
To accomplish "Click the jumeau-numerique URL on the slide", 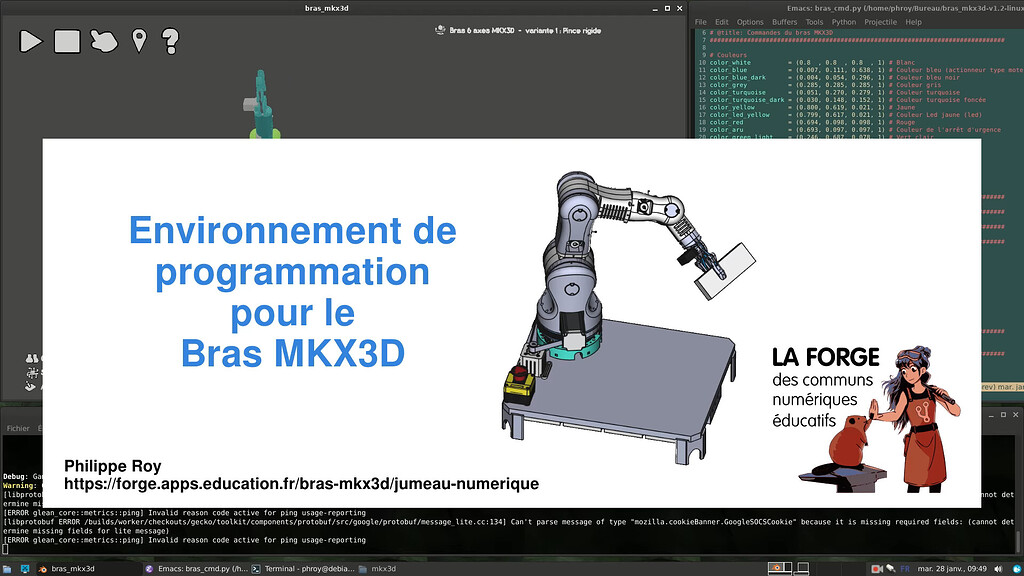I will (300, 484).
